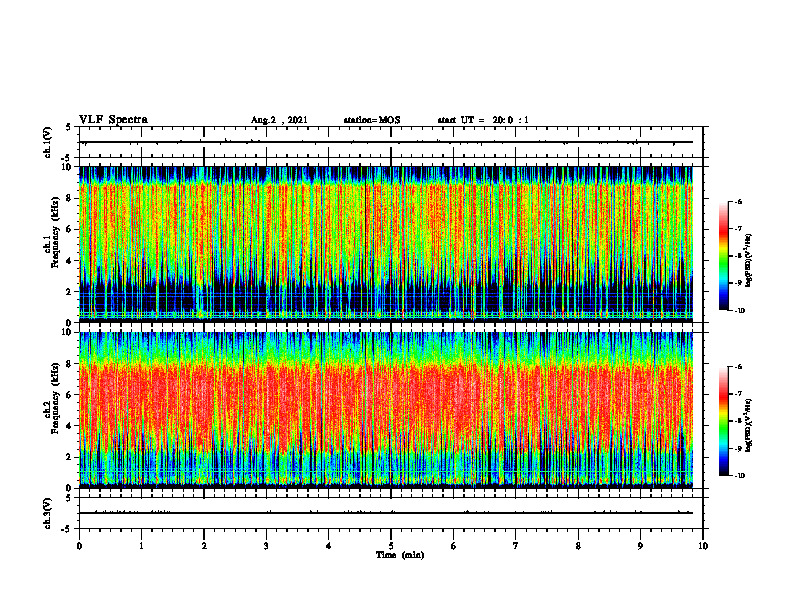The image size is (792, 612).
Task: Click the '-9' label on ch.2 colorbar
Action: tap(739, 448)
